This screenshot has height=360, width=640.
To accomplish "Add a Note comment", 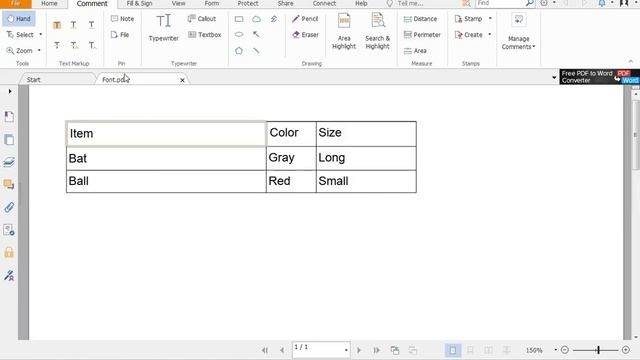I will coord(122,19).
